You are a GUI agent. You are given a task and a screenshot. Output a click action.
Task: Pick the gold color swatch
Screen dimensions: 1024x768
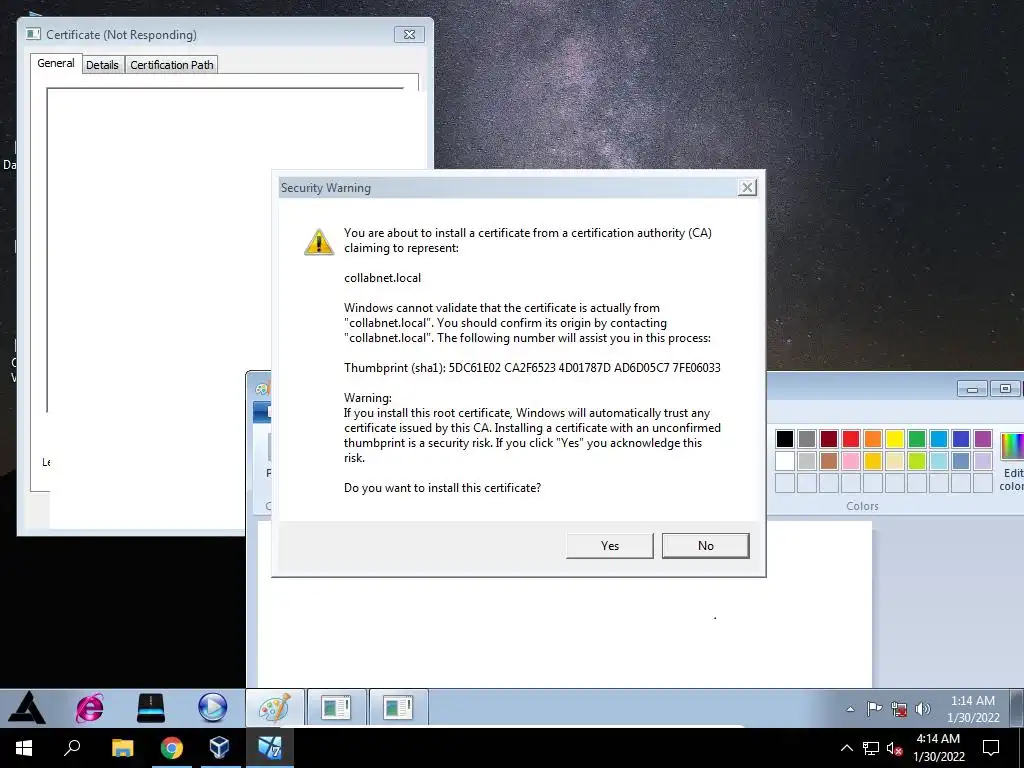873,461
